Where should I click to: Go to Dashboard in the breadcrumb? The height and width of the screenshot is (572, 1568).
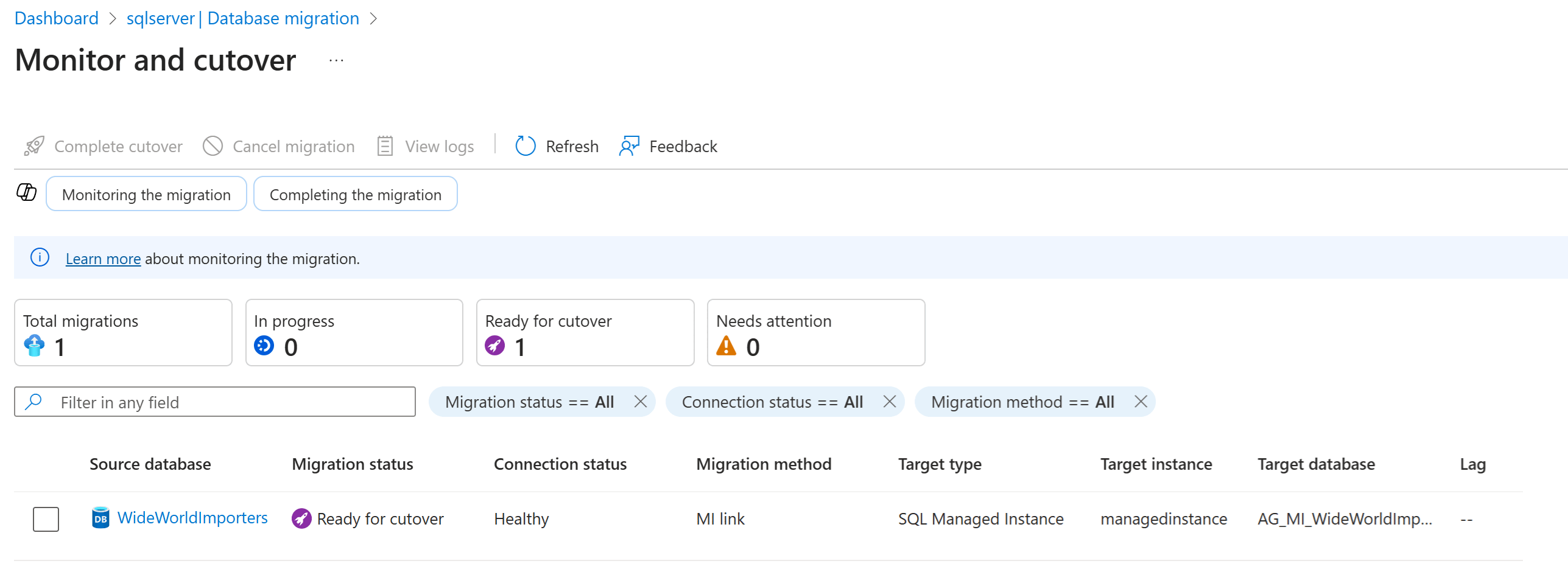[56, 18]
